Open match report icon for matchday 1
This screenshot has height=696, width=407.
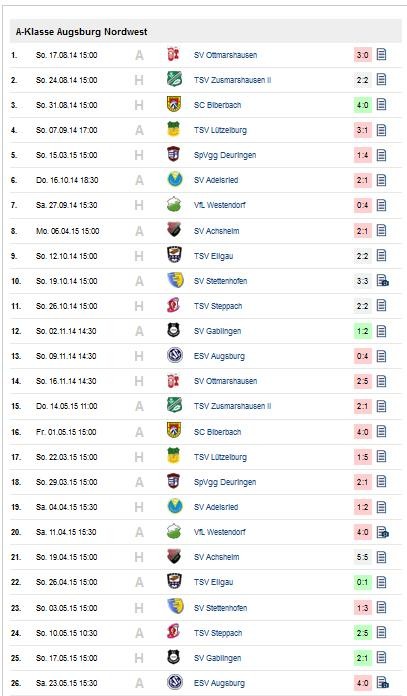(x=381, y=55)
